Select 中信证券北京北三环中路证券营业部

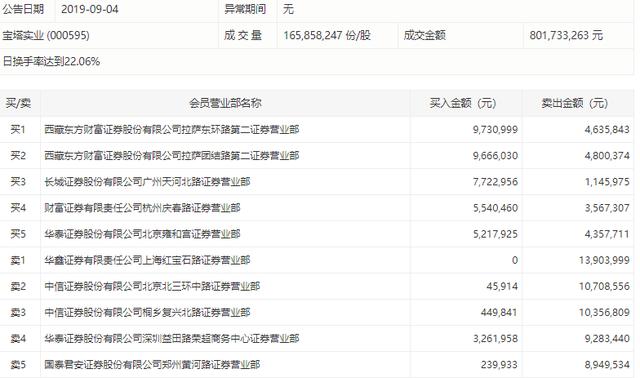pyautogui.click(x=152, y=286)
